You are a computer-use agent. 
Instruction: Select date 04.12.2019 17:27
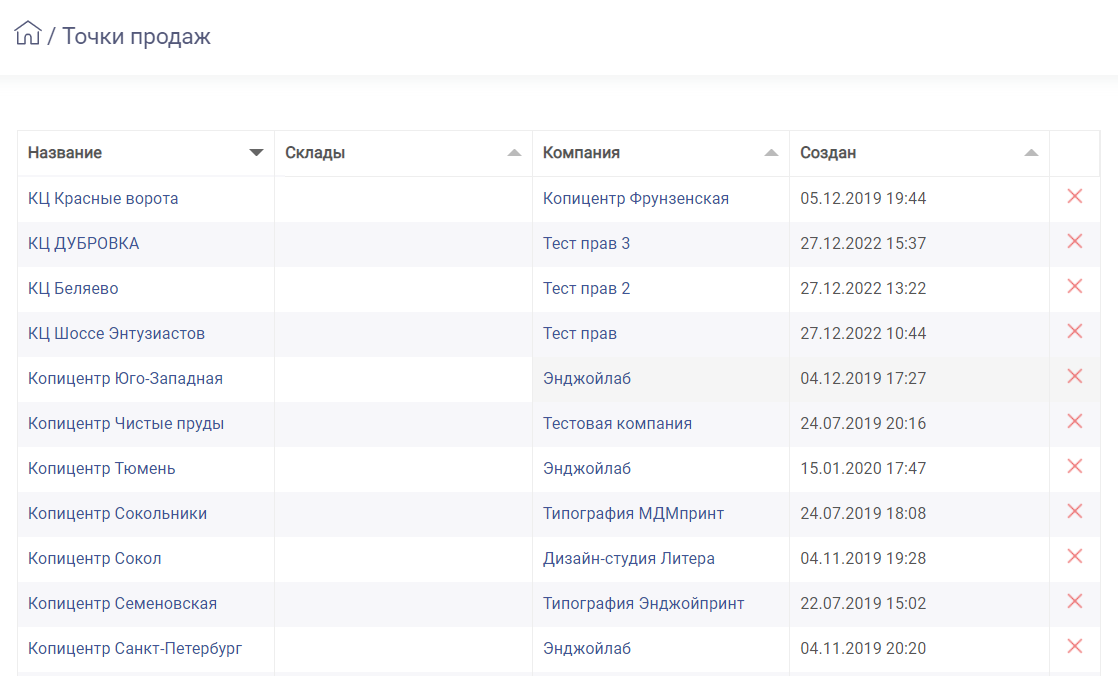(863, 378)
